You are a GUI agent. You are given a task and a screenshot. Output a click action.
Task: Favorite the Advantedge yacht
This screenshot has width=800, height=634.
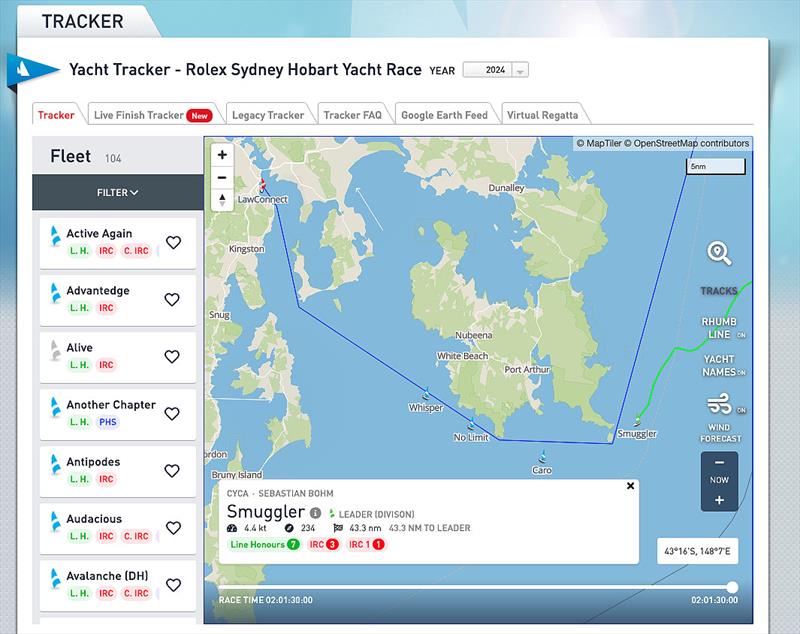coord(172,299)
